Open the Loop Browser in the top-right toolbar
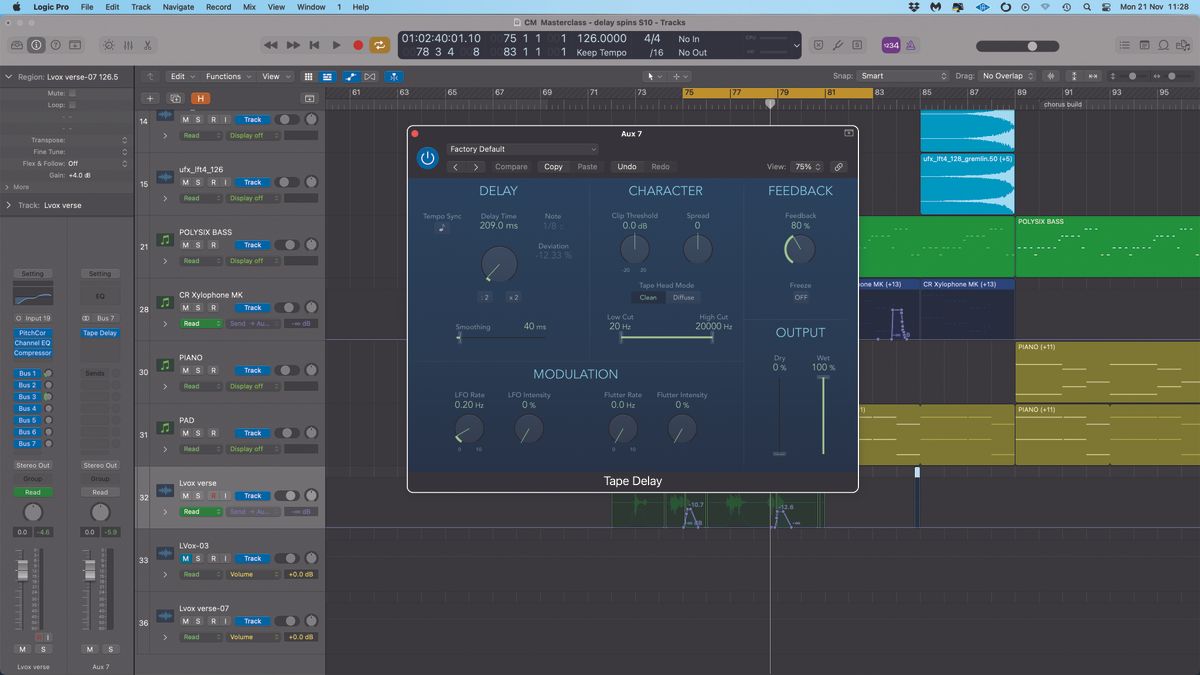 point(1164,45)
